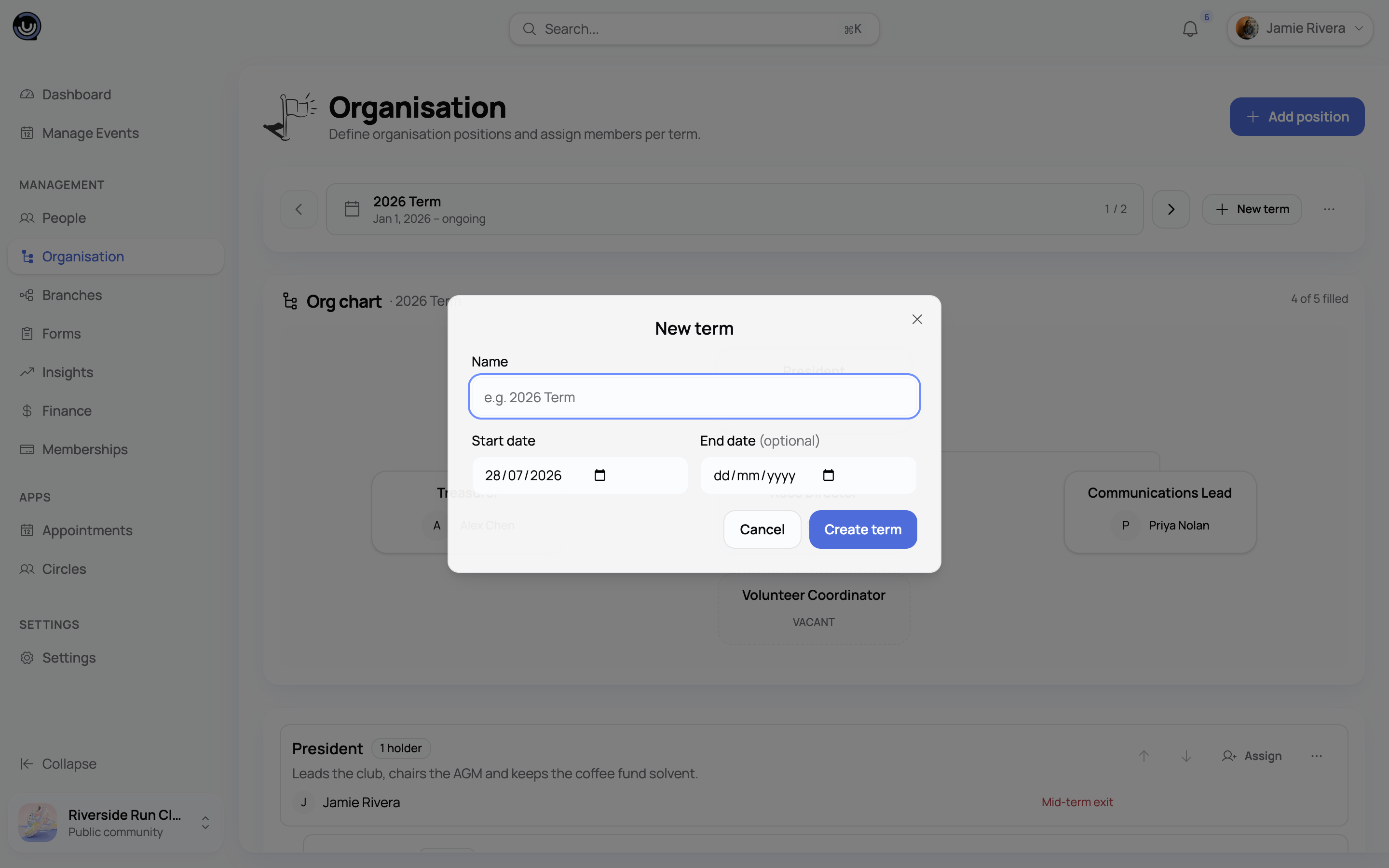Viewport: 1389px width, 868px height.
Task: Click the Mid-term exit link
Action: click(x=1077, y=802)
